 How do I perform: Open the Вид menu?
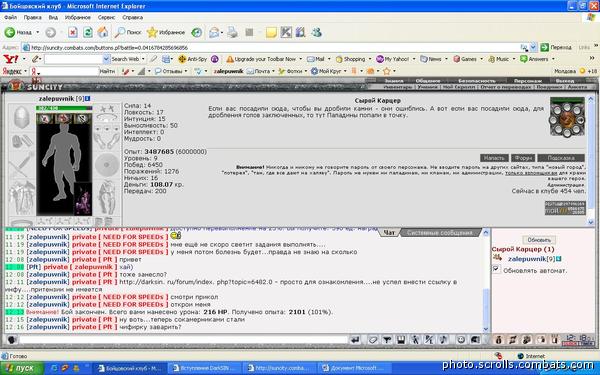[53, 18]
